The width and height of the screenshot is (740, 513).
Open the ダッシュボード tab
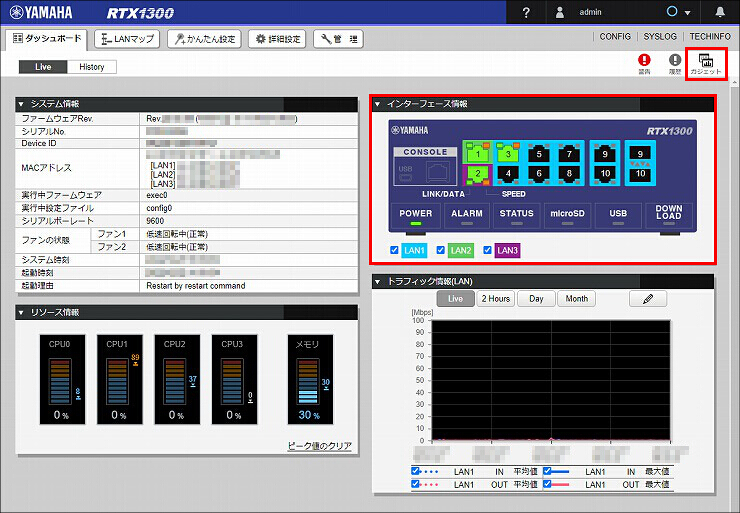coord(46,39)
